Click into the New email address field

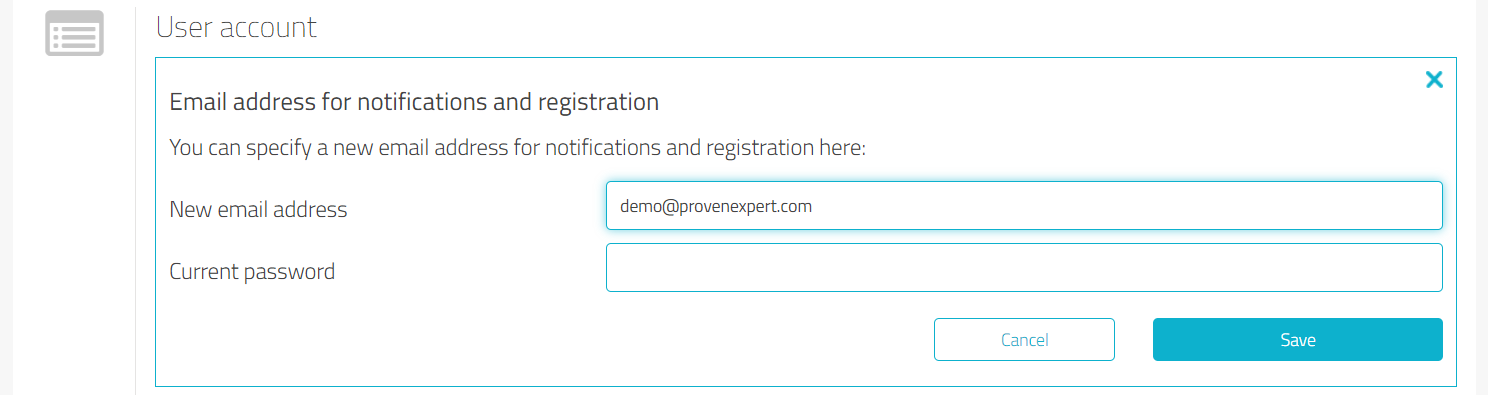(x=1024, y=206)
